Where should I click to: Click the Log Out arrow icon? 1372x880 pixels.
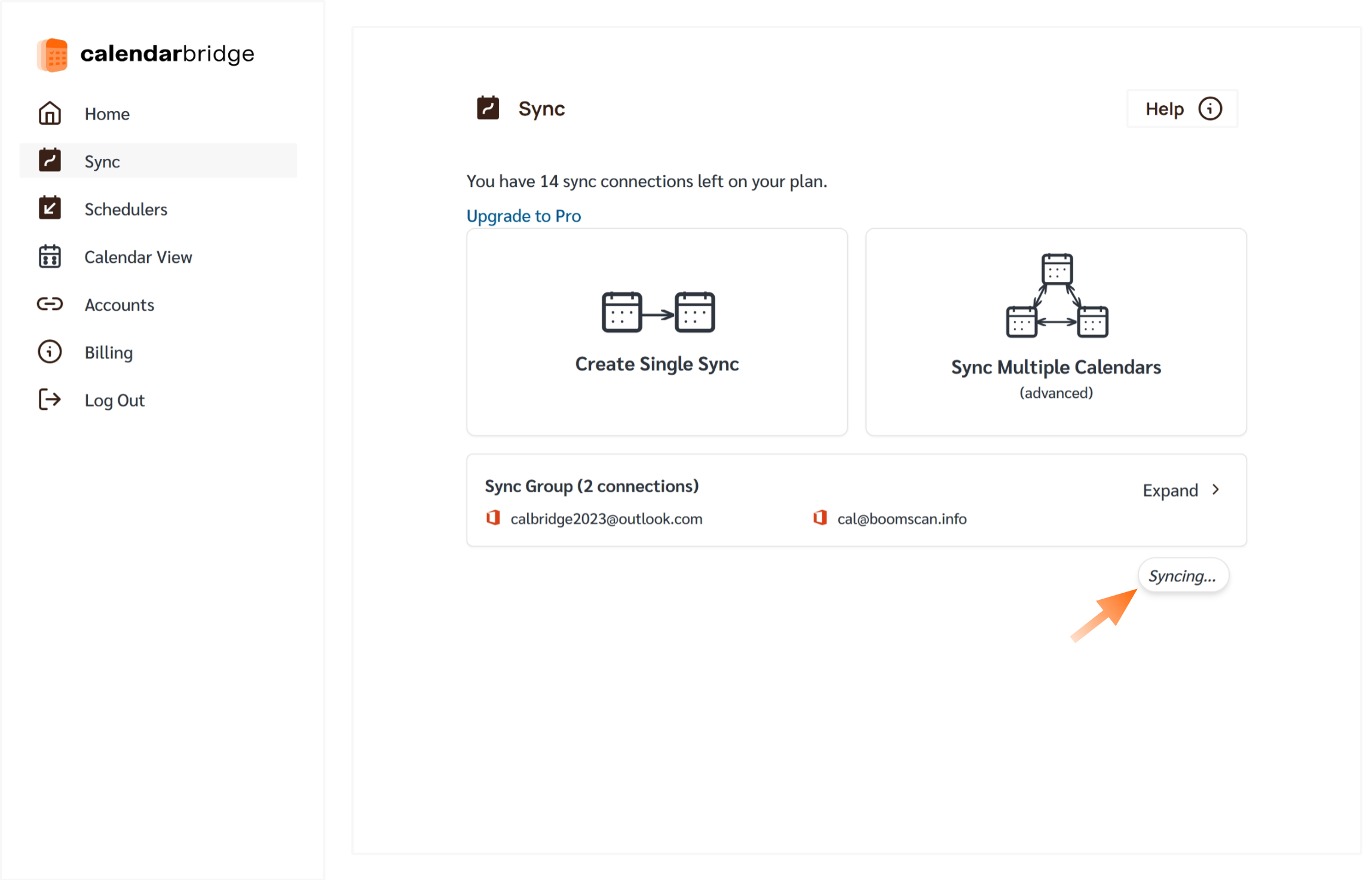tap(50, 400)
